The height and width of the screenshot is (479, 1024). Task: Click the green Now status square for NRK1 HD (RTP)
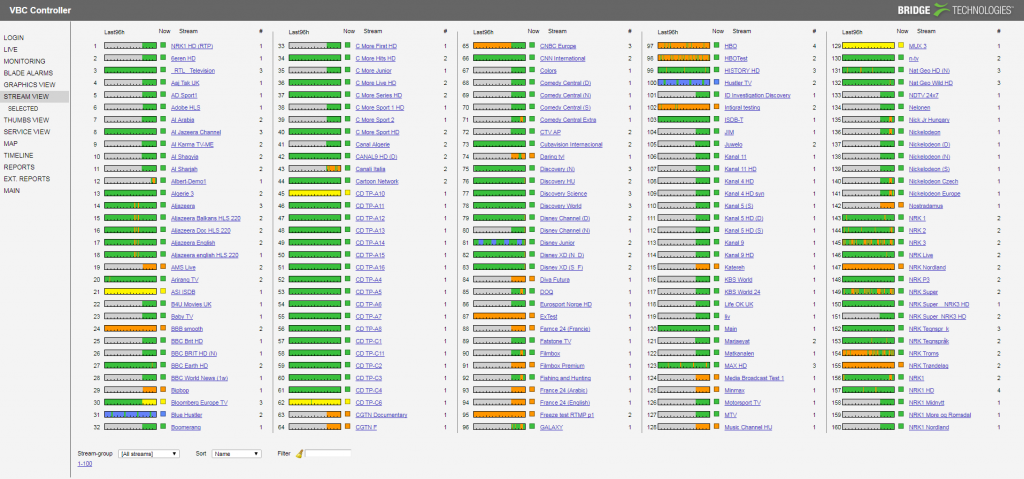pos(163,46)
